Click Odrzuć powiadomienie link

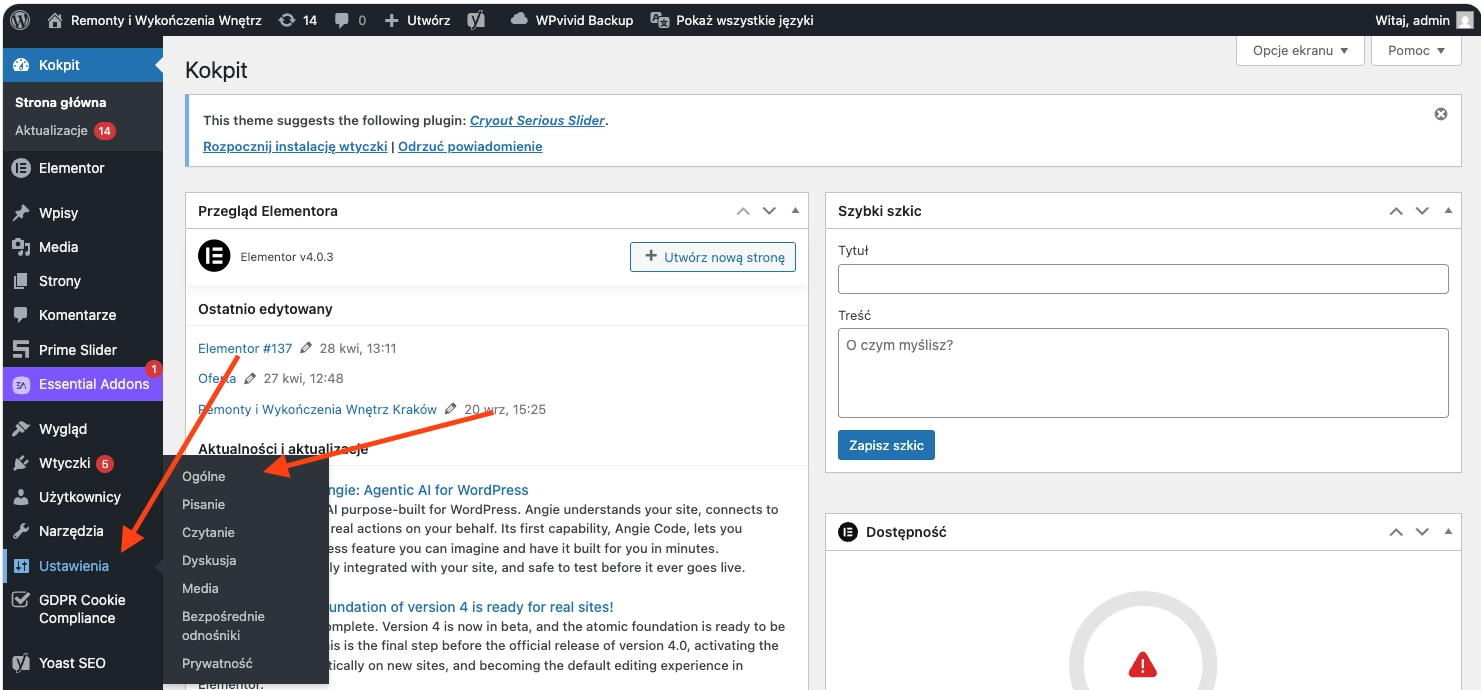tap(470, 146)
